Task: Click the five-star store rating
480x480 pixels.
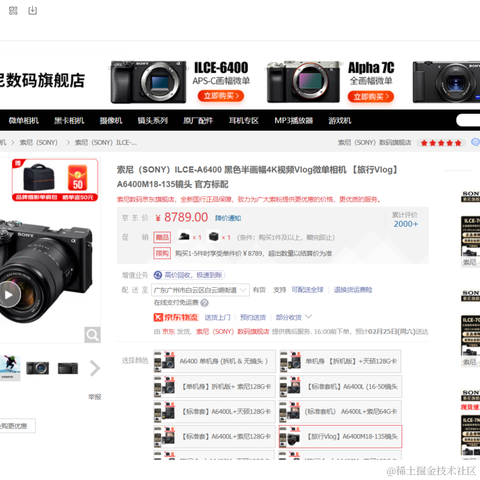Action: (441, 143)
